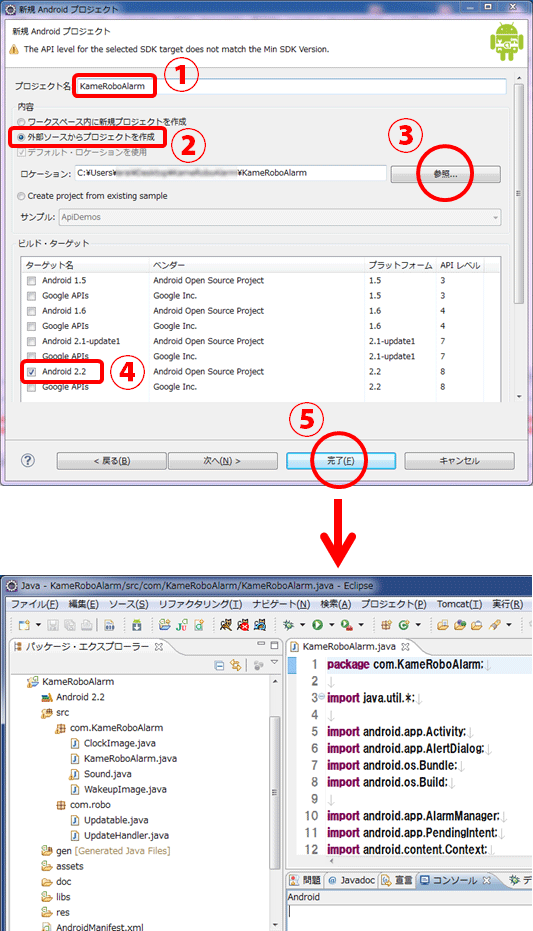Switch to the 問題 tab
533x931 pixels.
coord(305,880)
